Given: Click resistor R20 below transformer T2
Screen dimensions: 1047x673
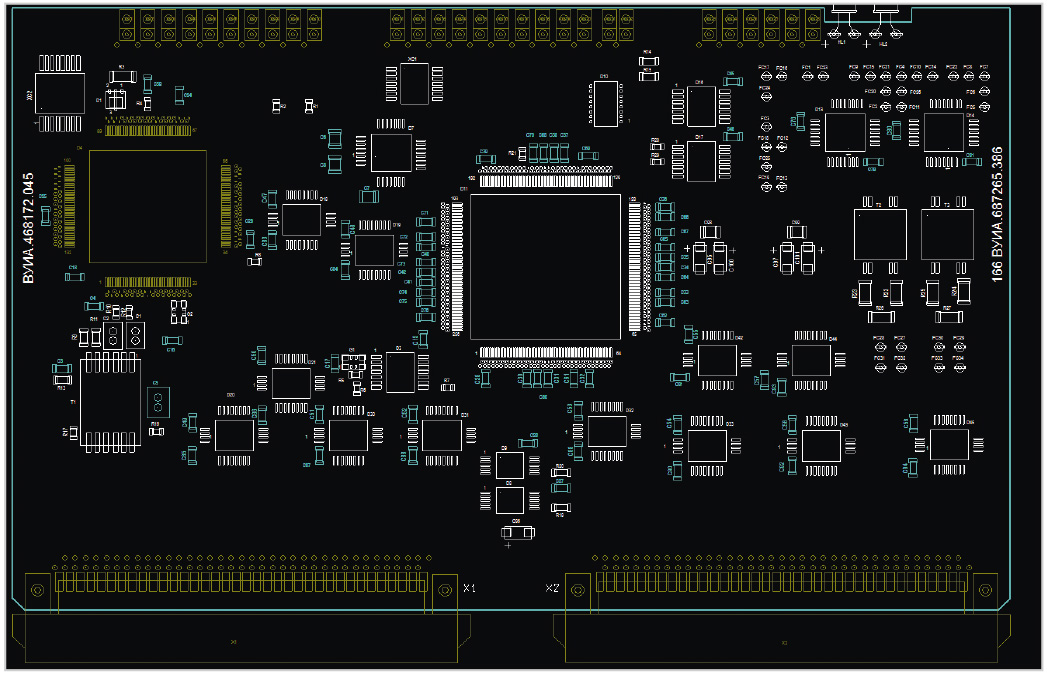Looking at the screenshot, I should (x=881, y=317).
